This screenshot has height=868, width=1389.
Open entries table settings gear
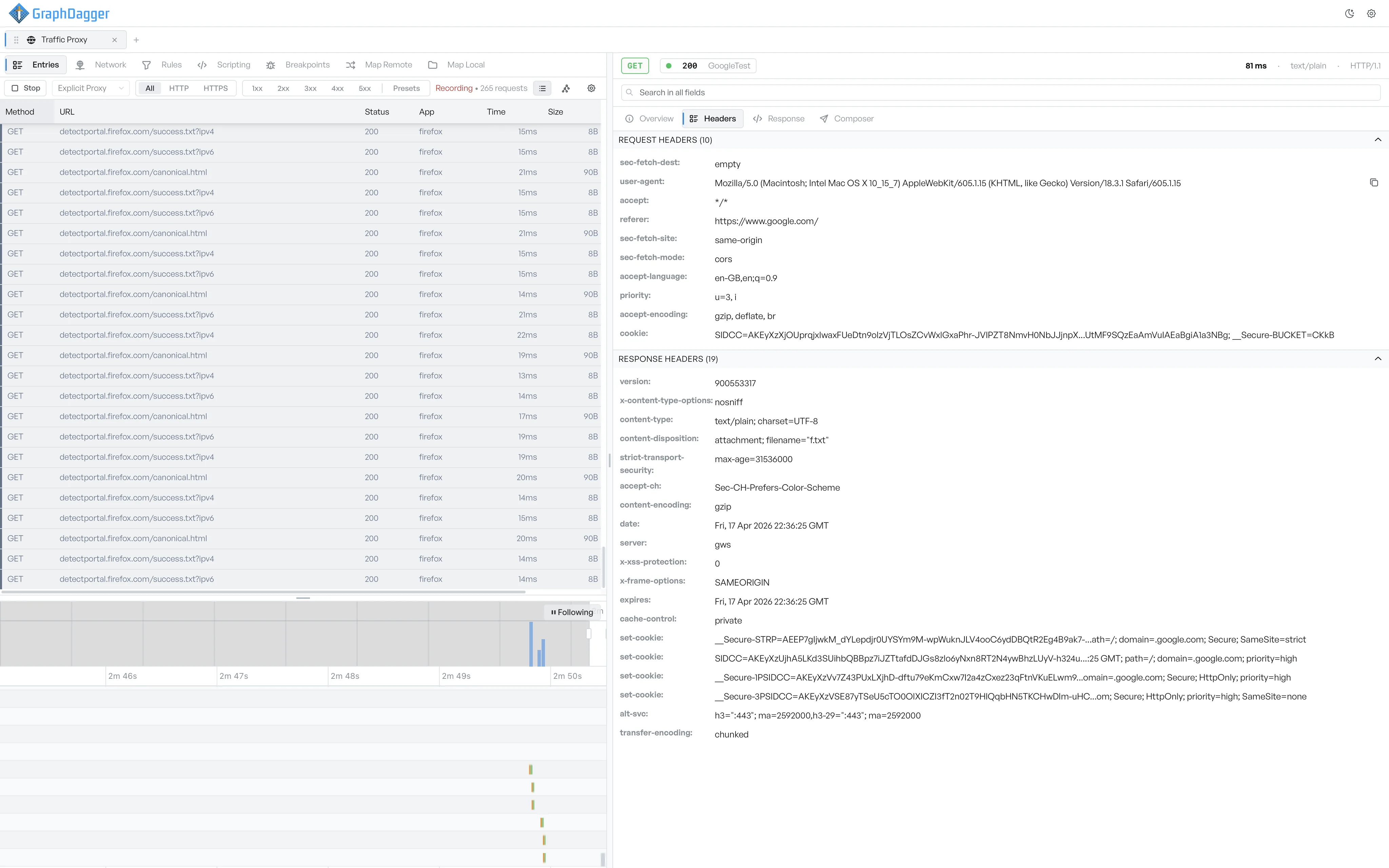click(591, 88)
